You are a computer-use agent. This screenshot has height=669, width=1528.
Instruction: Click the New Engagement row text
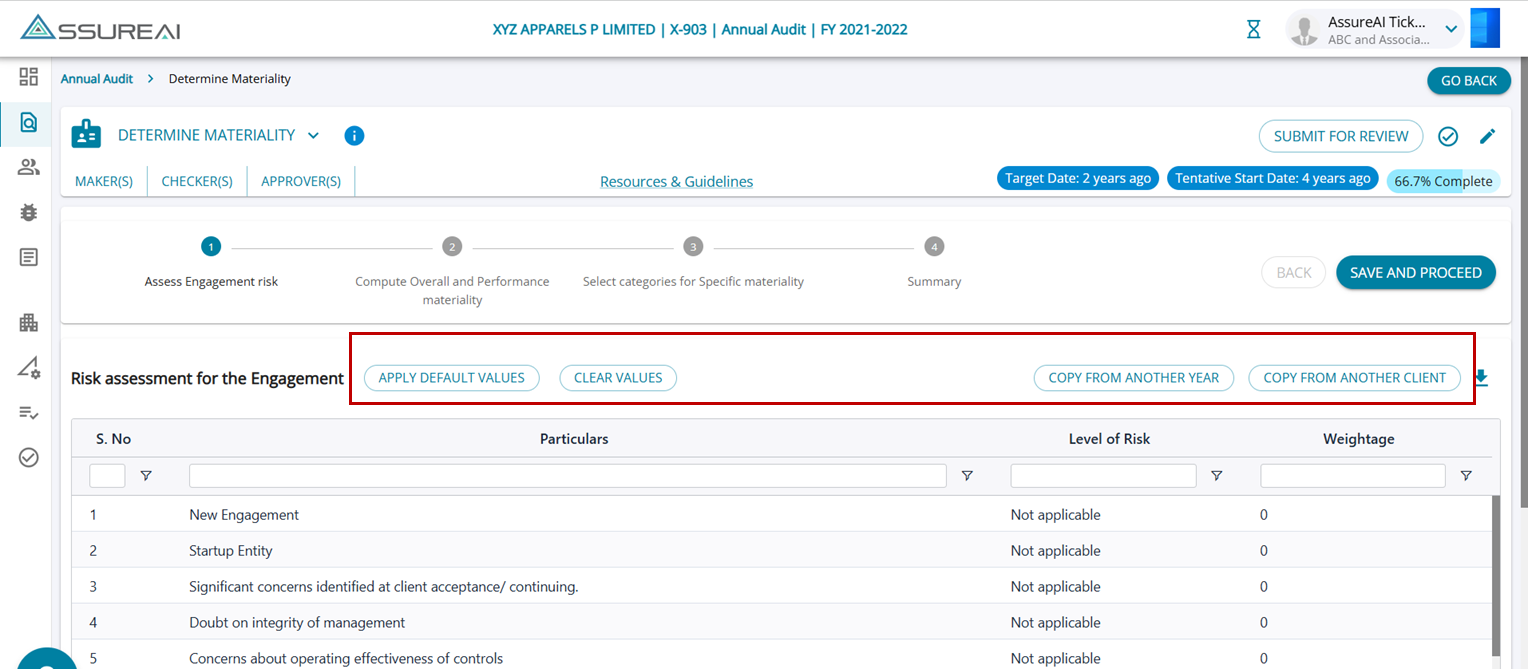coord(244,515)
